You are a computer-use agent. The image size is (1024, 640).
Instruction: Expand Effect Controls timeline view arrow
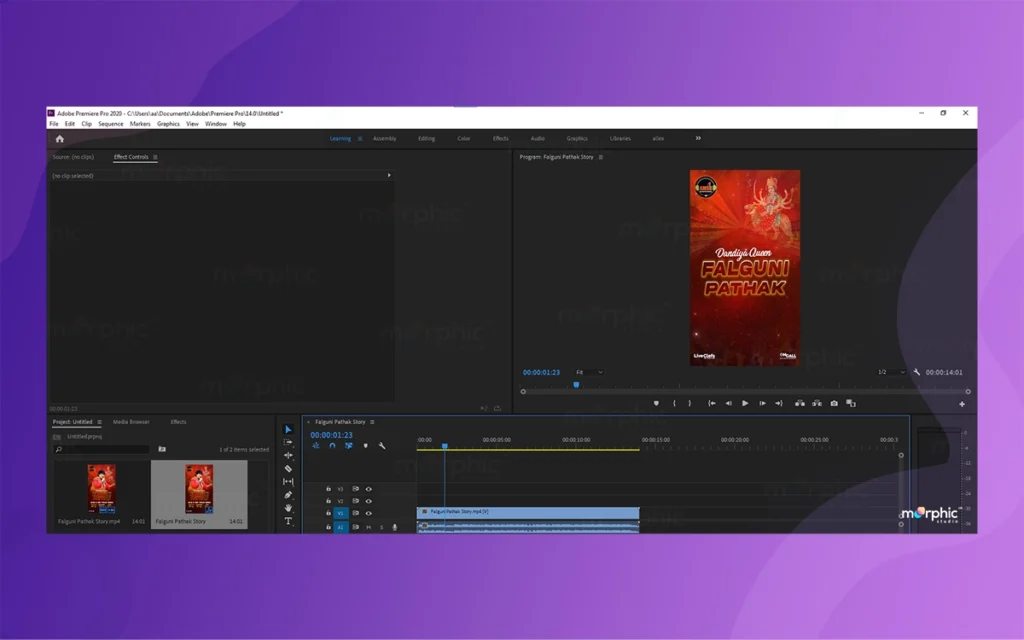389,176
